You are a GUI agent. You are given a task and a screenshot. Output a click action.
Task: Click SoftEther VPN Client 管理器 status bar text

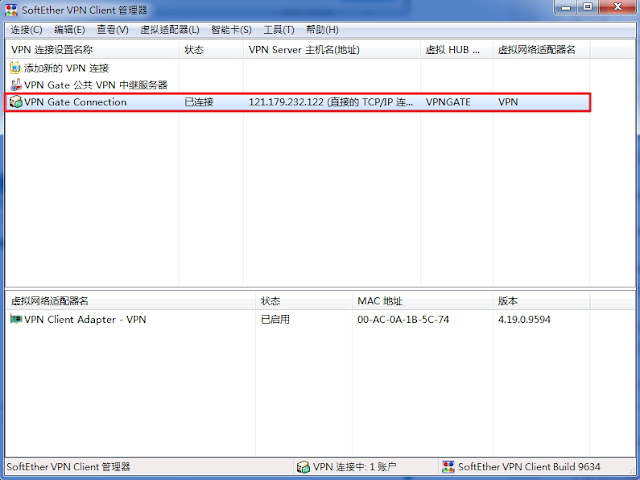[69, 467]
